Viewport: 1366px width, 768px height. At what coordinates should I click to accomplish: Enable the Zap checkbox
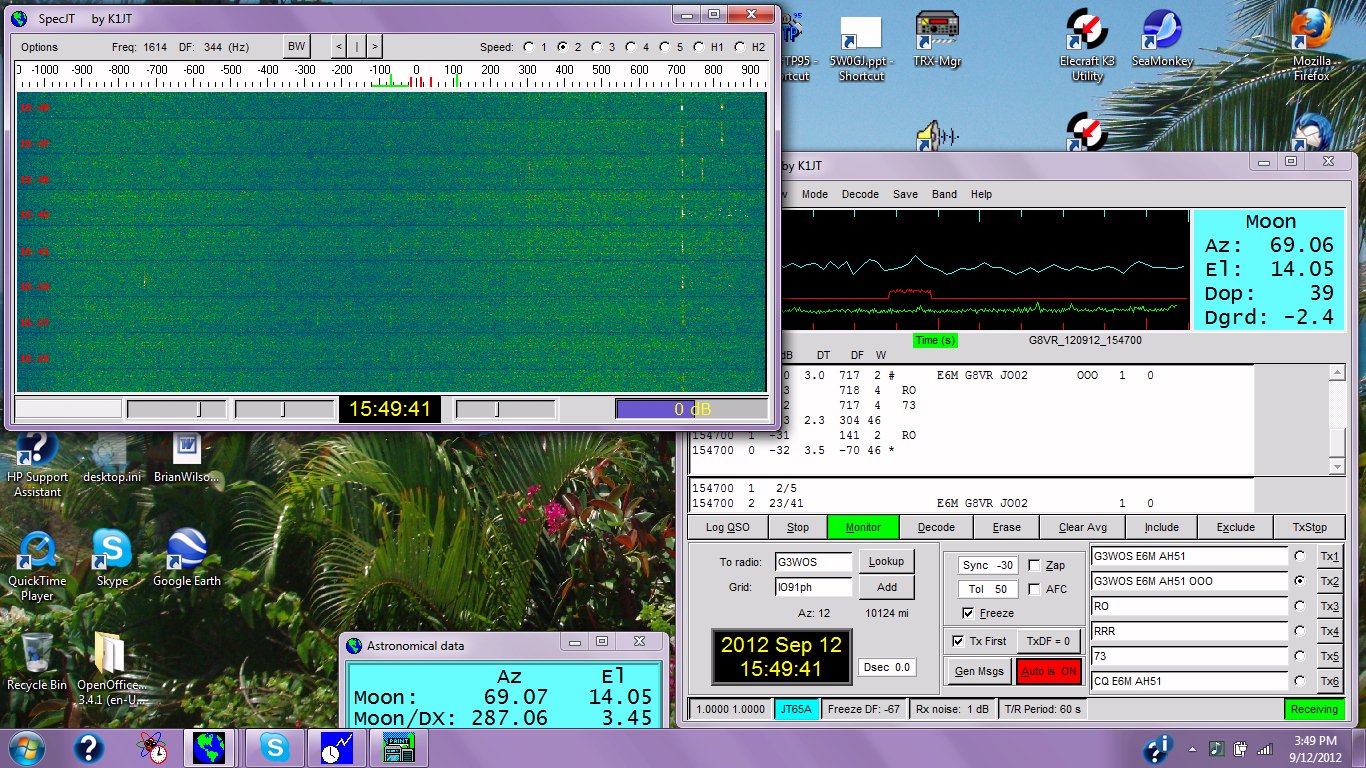coord(1034,565)
